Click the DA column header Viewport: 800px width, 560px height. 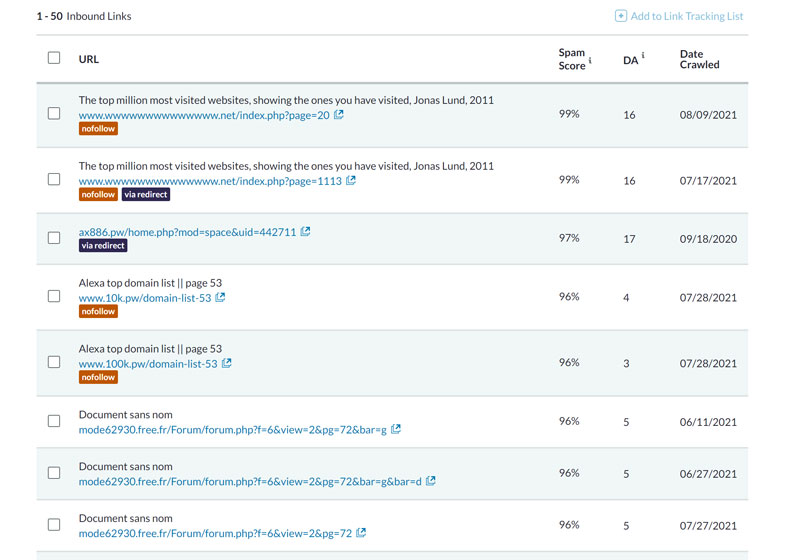[x=631, y=60]
